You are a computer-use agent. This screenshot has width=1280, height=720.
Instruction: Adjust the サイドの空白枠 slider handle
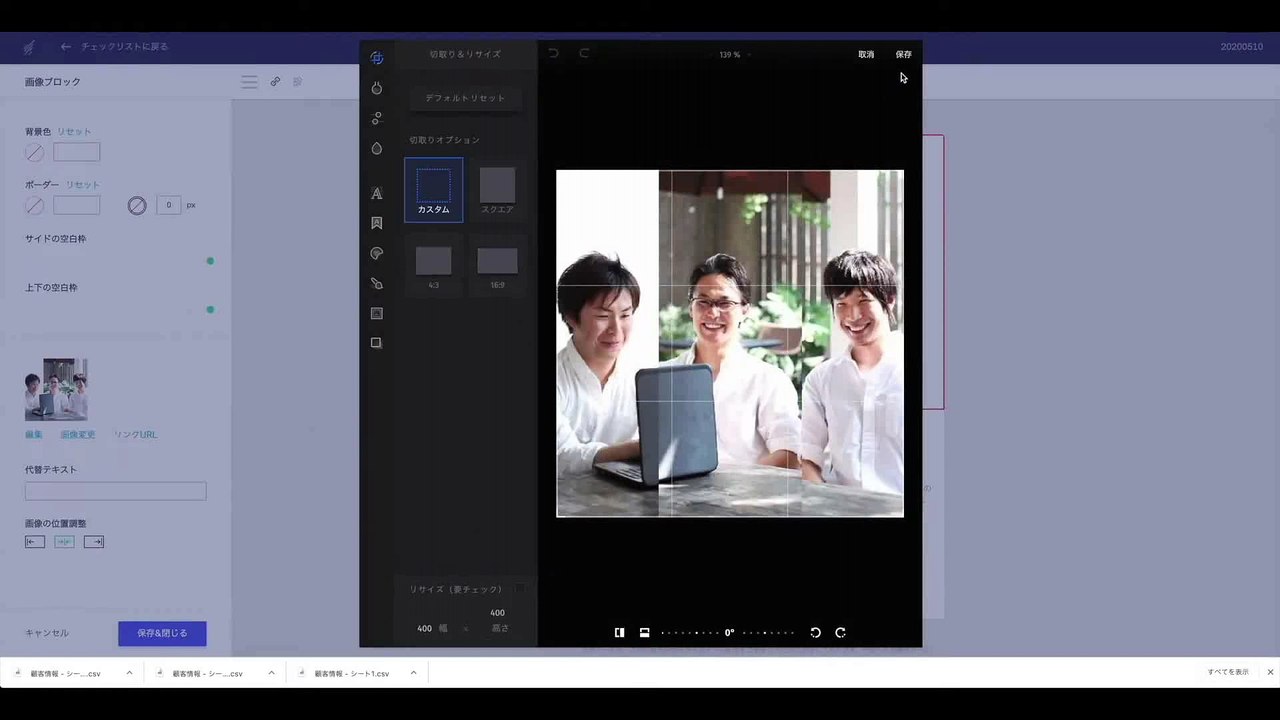click(x=210, y=261)
